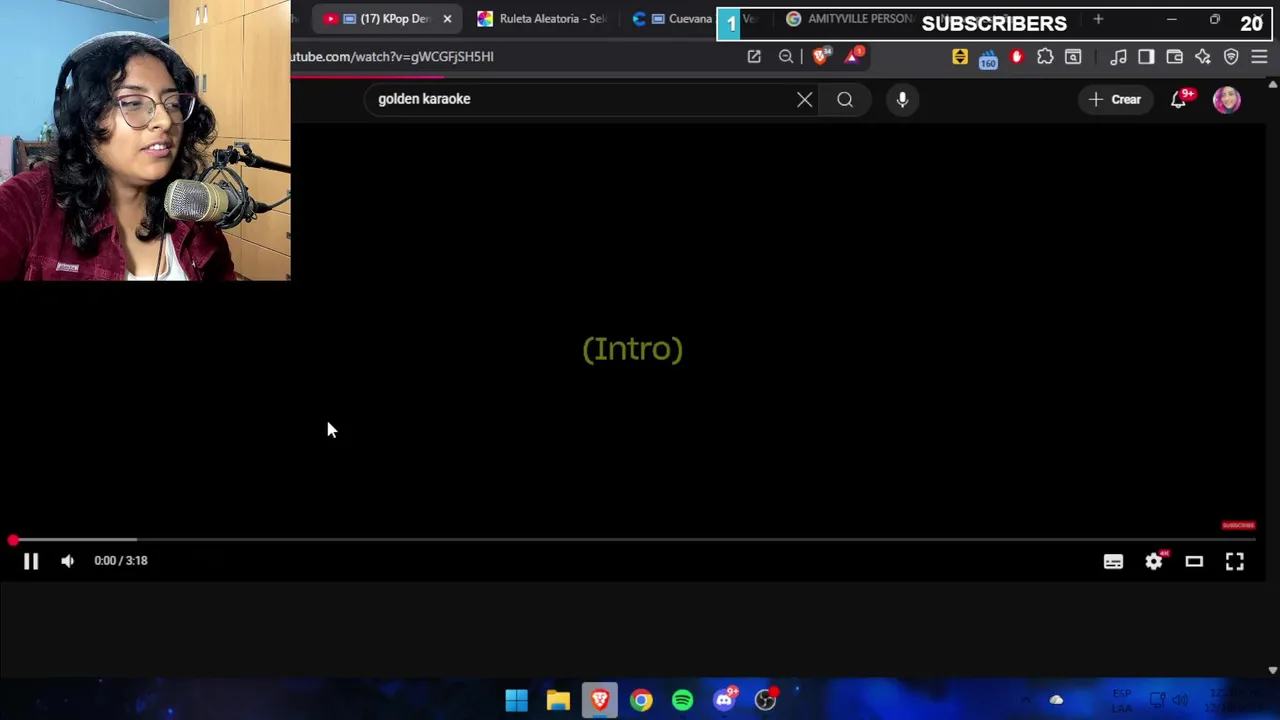The image size is (1280, 720).
Task: Open the YouTube account avatar menu
Action: [1227, 99]
